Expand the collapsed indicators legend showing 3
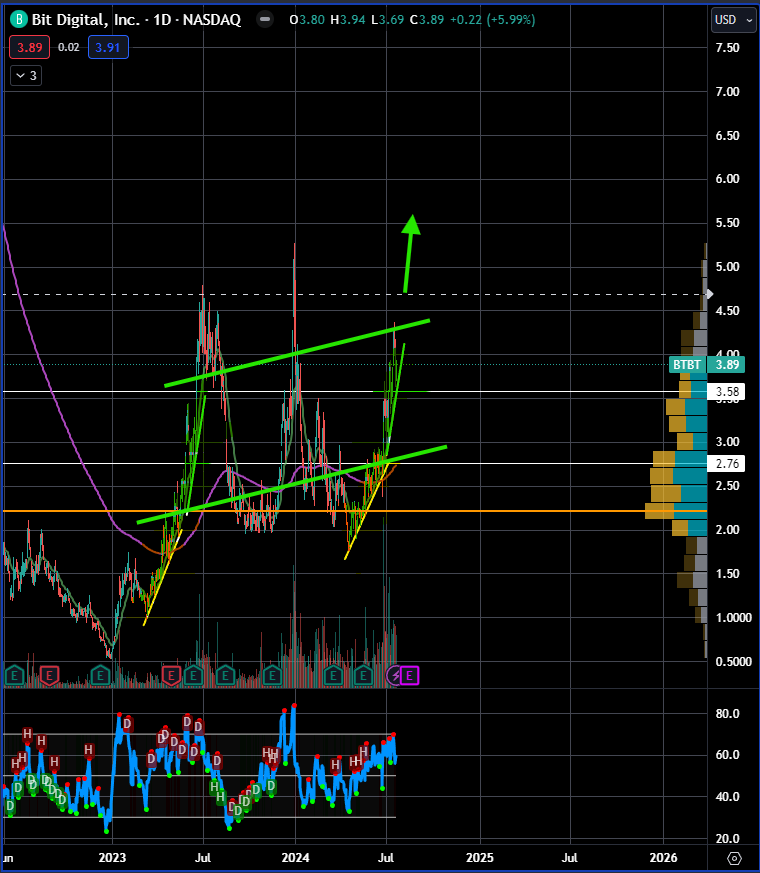 click(26, 76)
